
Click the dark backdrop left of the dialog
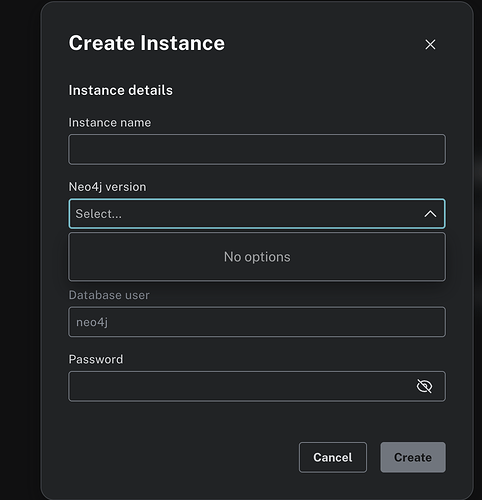coord(20,250)
